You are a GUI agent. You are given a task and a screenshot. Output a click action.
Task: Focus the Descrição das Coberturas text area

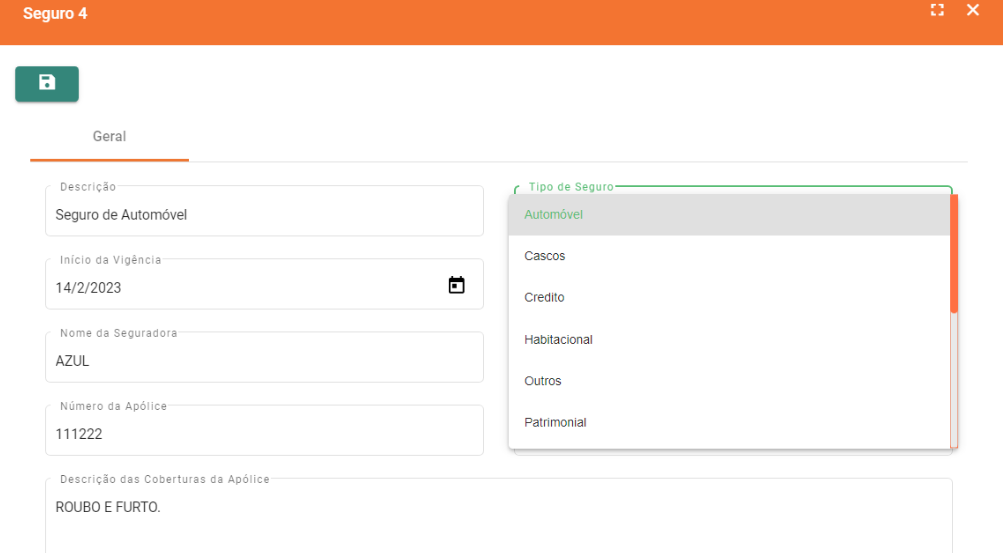coord(498,520)
